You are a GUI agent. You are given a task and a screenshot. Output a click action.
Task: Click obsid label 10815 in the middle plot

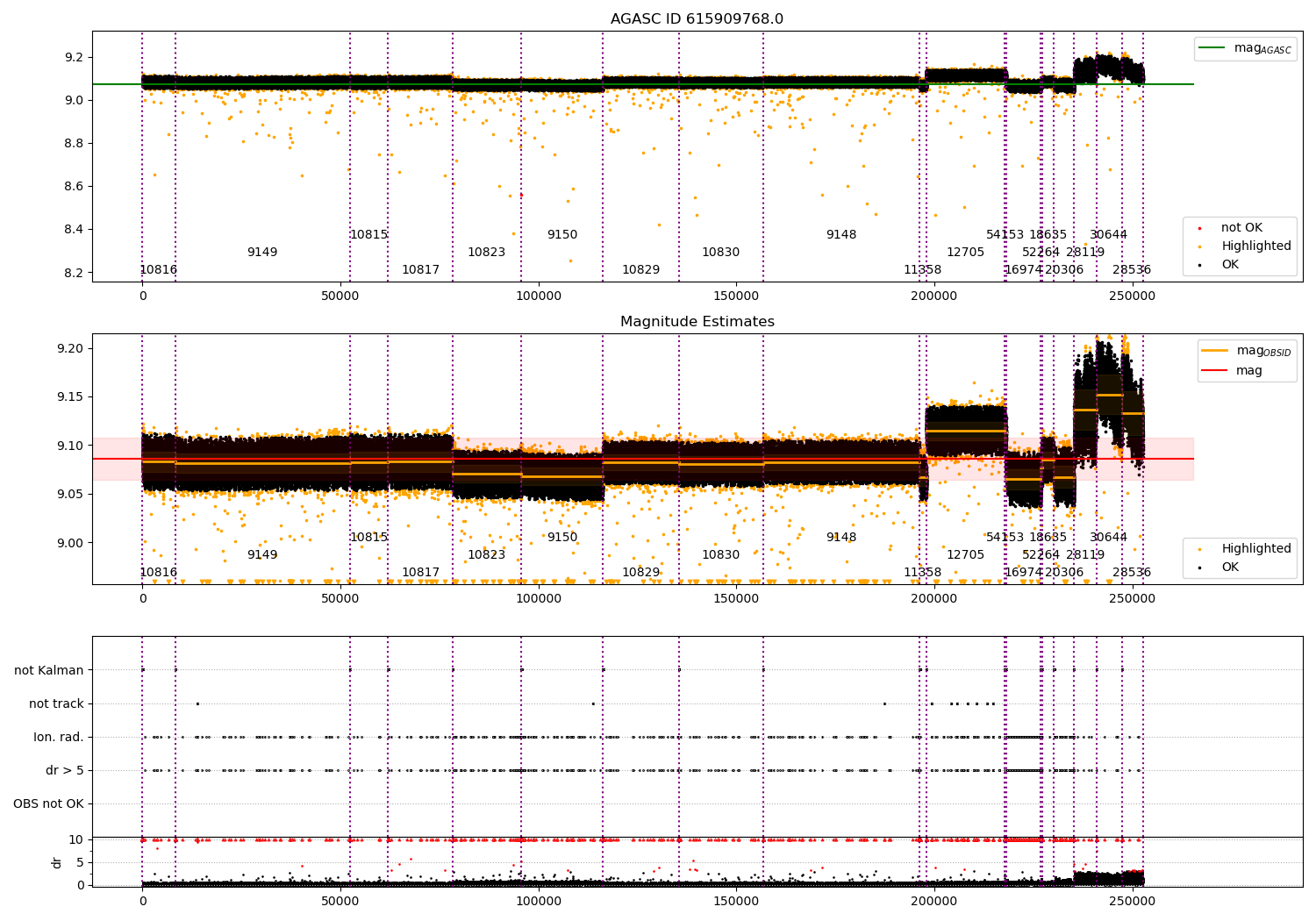pos(368,538)
